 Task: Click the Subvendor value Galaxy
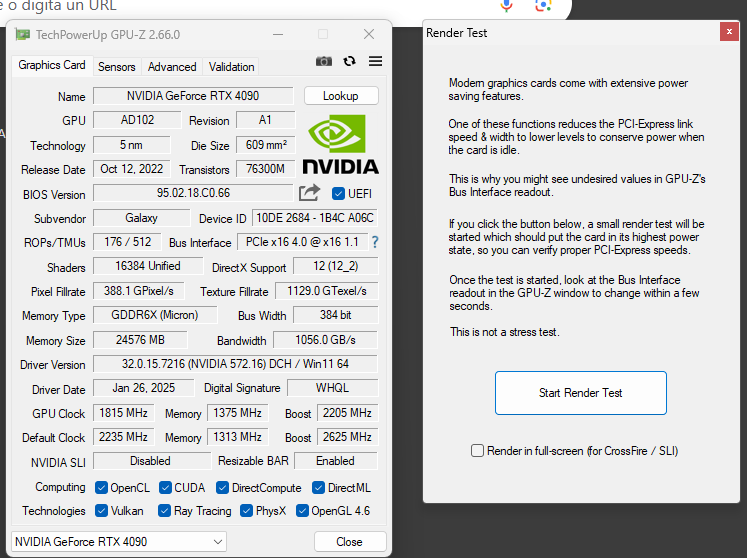click(141, 218)
